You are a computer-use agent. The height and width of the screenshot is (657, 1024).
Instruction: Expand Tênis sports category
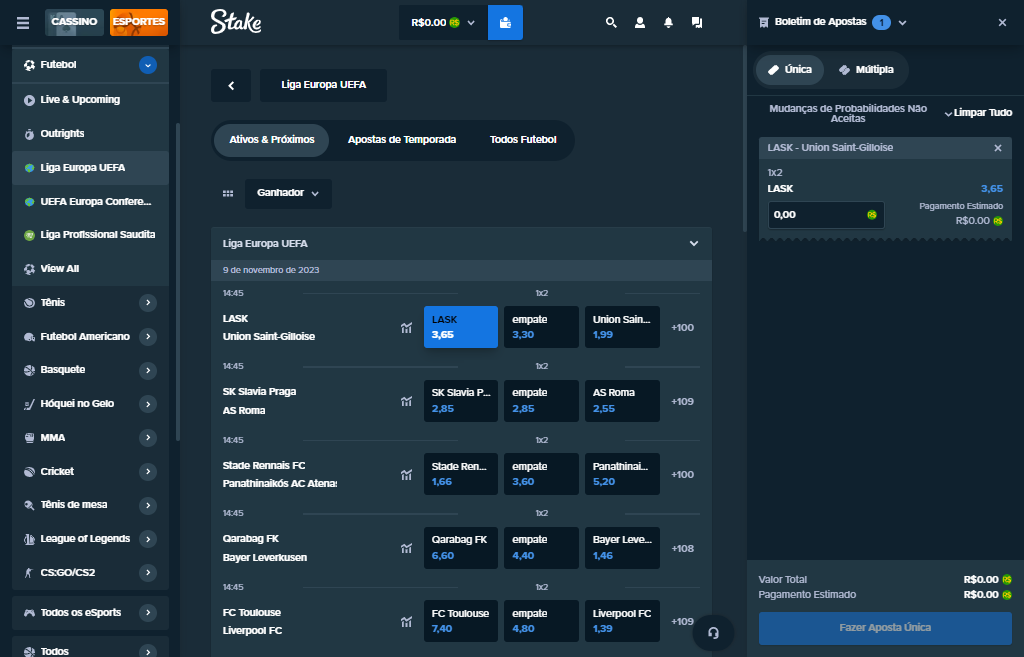click(148, 303)
